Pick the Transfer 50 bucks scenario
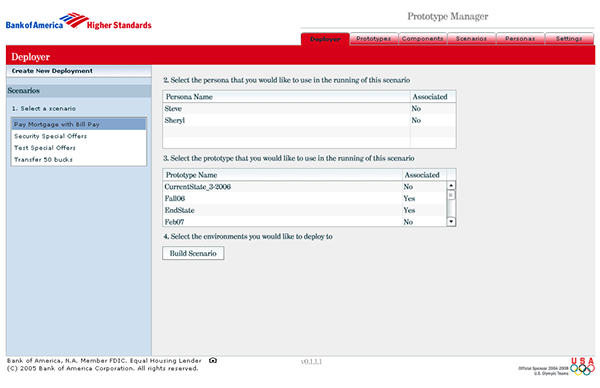The width and height of the screenshot is (600, 388). (79, 160)
